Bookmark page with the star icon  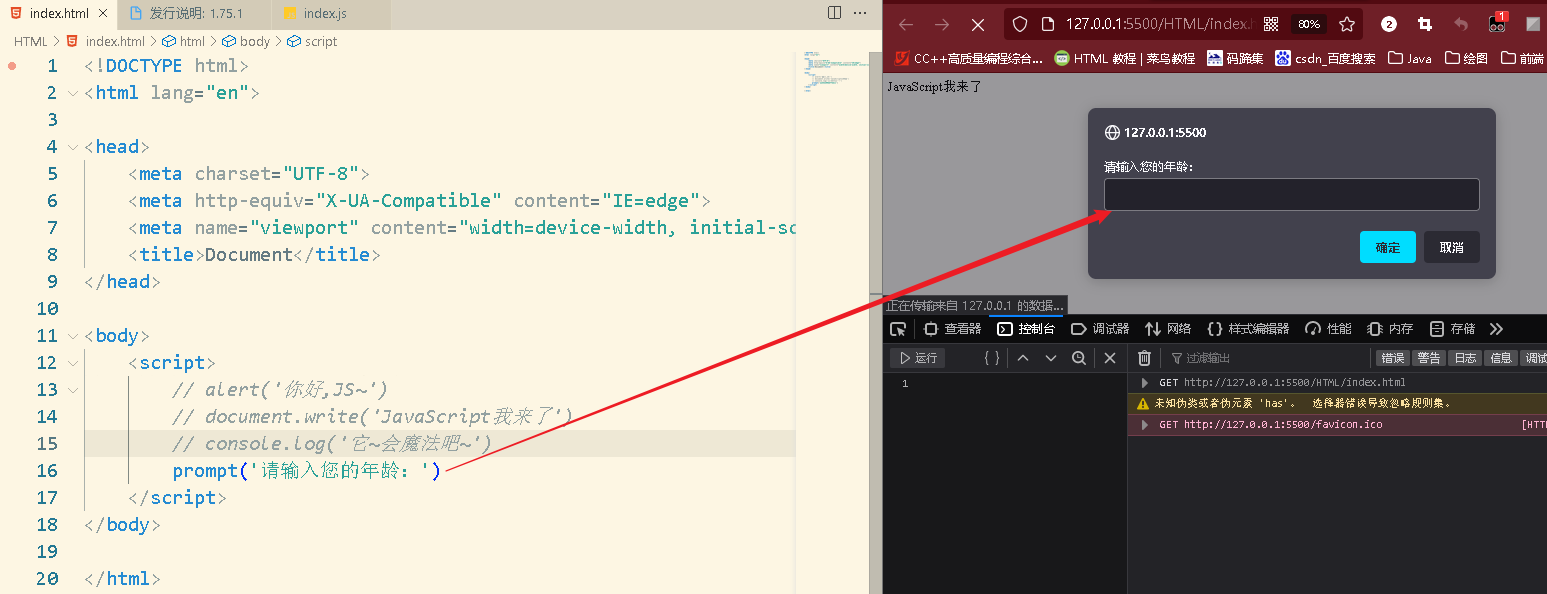(x=1347, y=24)
